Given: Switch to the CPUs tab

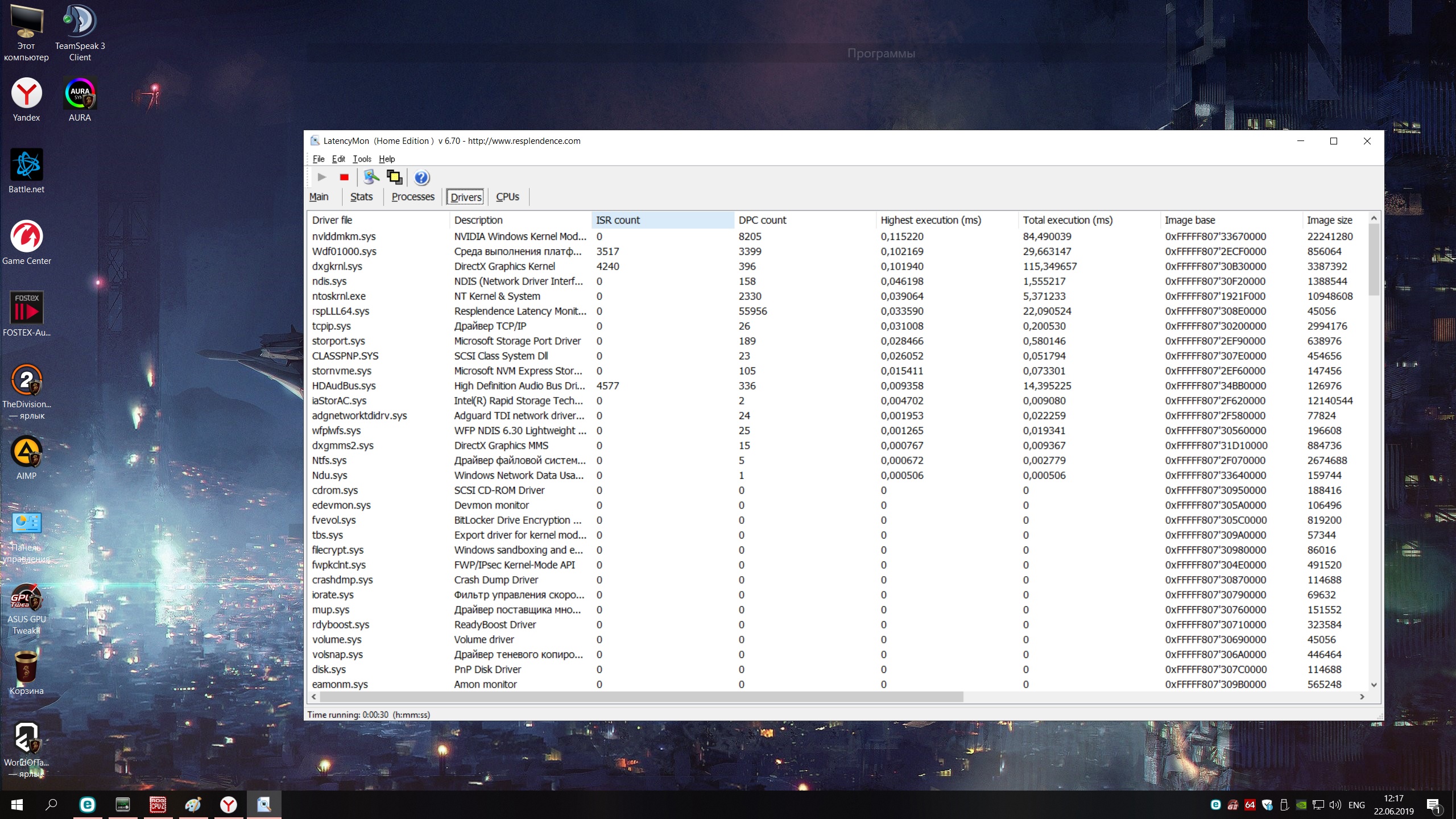Looking at the screenshot, I should point(507,197).
